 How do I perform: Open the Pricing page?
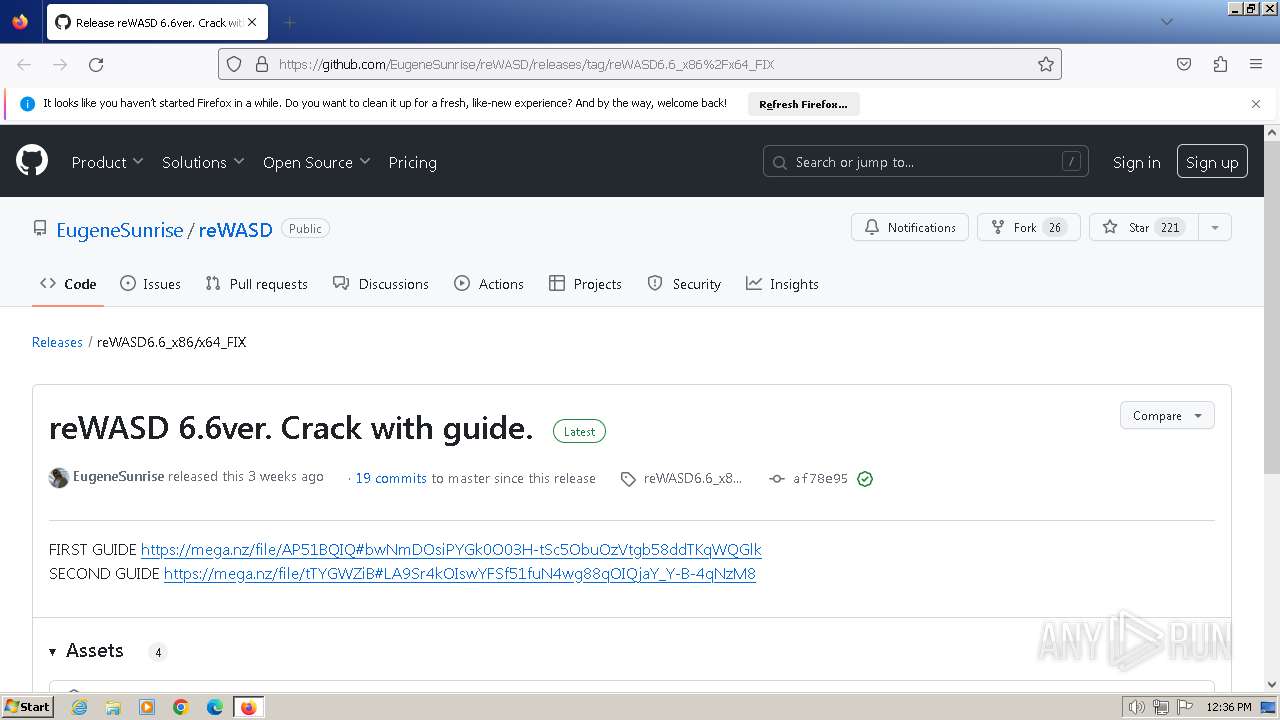coord(412,162)
